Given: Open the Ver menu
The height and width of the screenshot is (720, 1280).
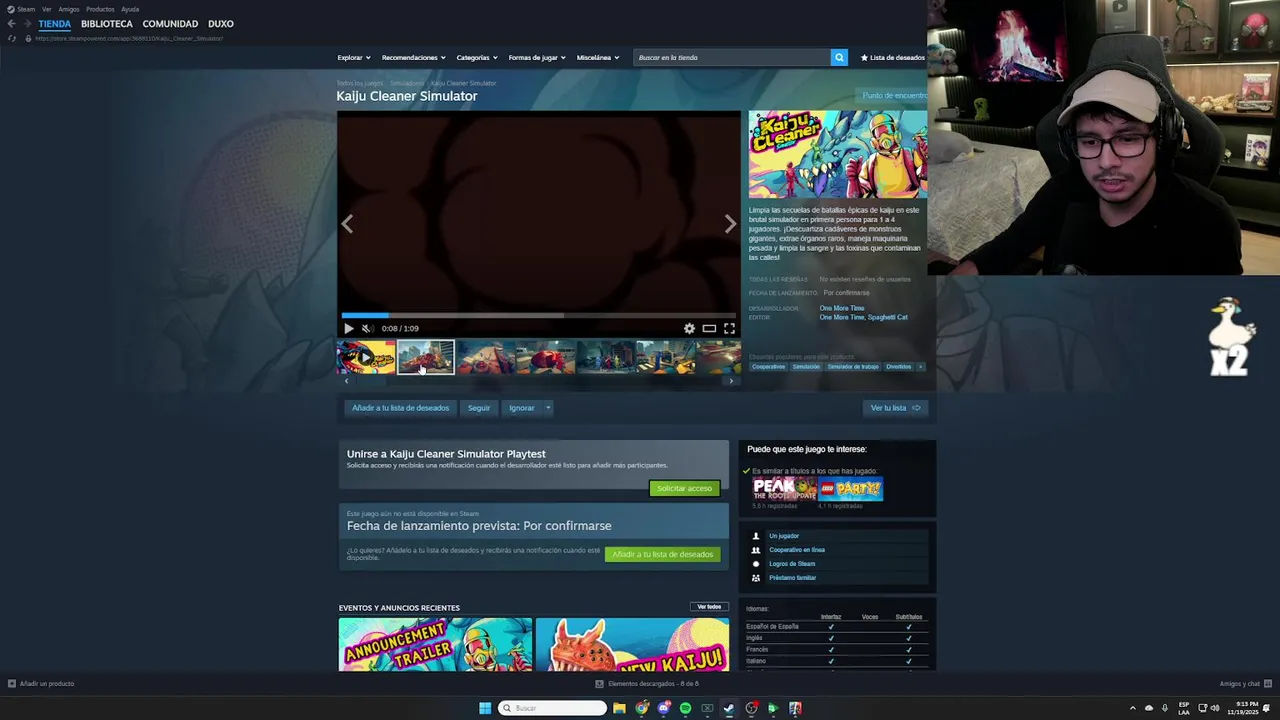Looking at the screenshot, I should coord(46,9).
